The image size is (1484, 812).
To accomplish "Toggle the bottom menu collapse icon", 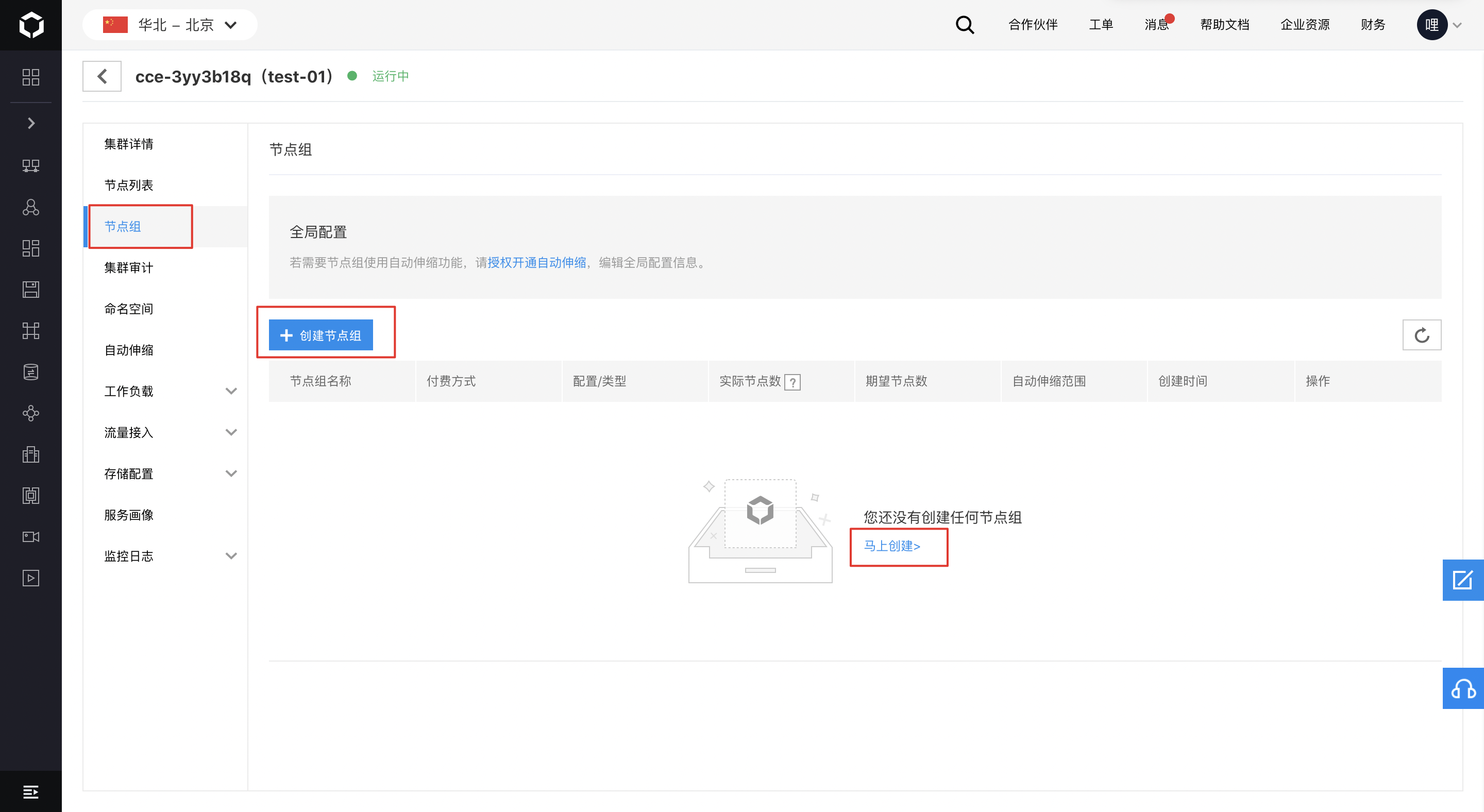I will pyautogui.click(x=31, y=792).
